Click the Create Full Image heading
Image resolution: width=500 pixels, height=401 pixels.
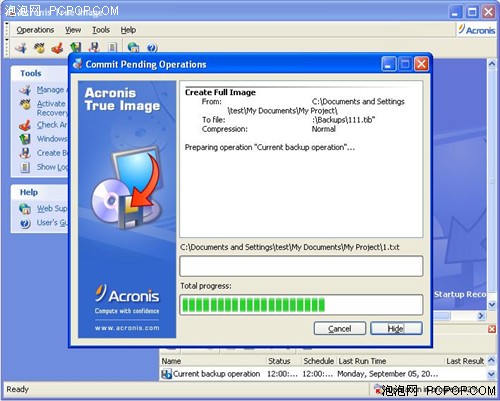220,92
